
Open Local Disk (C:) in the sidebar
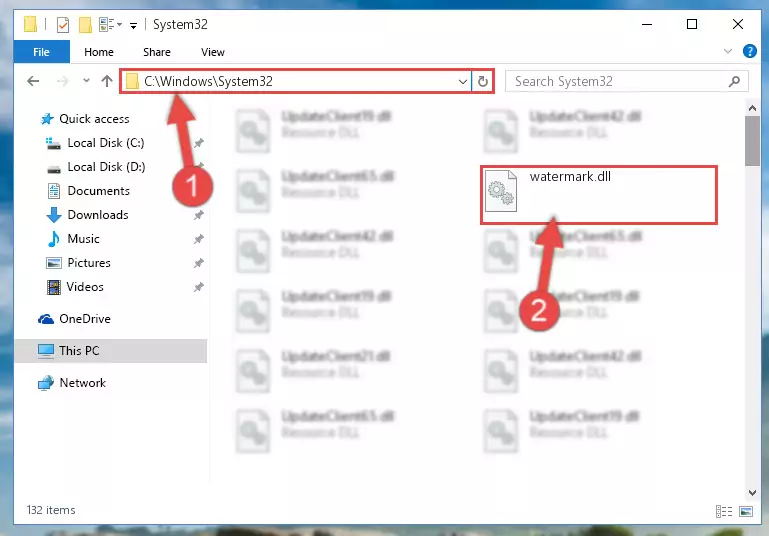(96, 143)
